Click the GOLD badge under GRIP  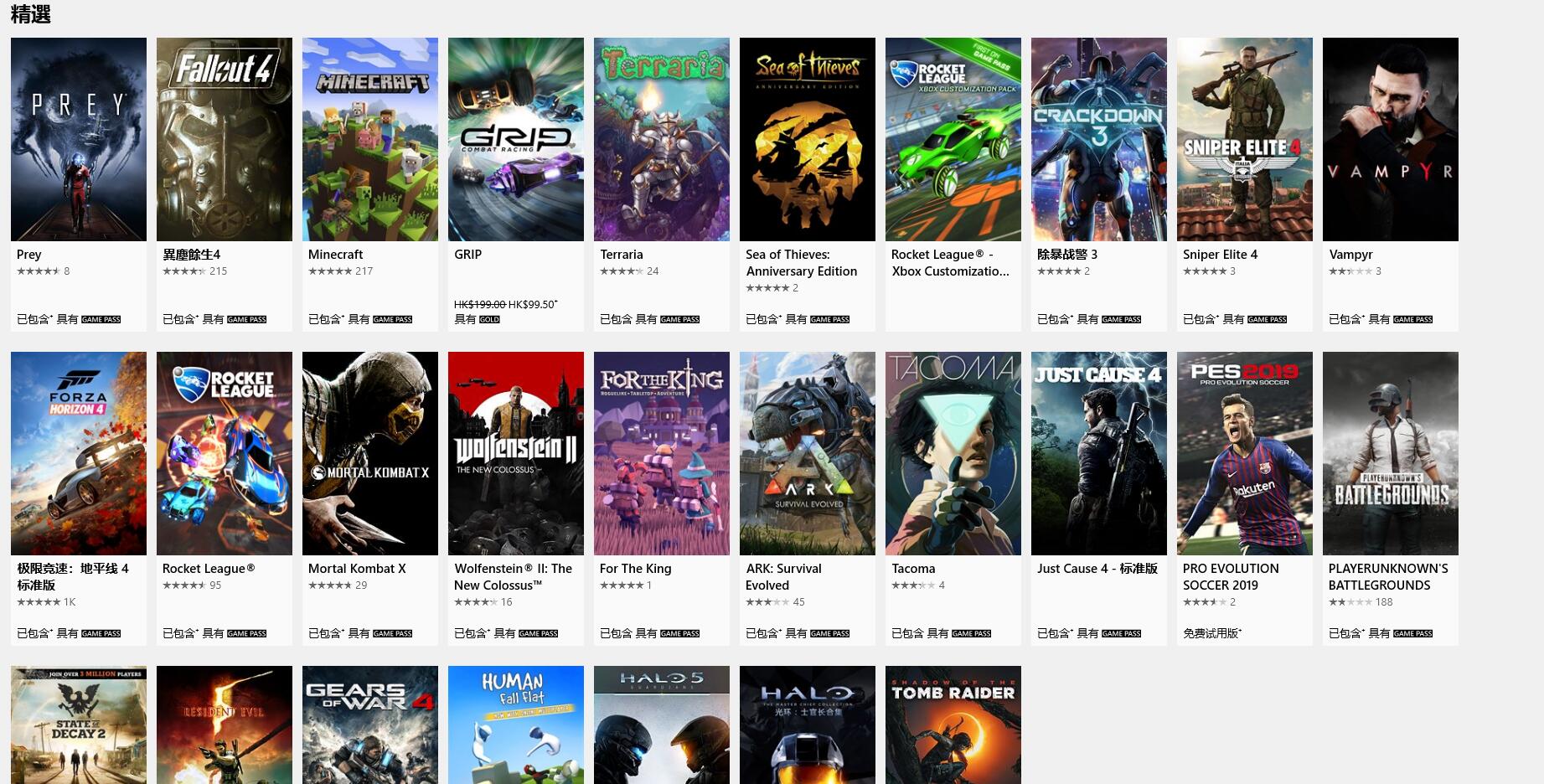[x=489, y=320]
